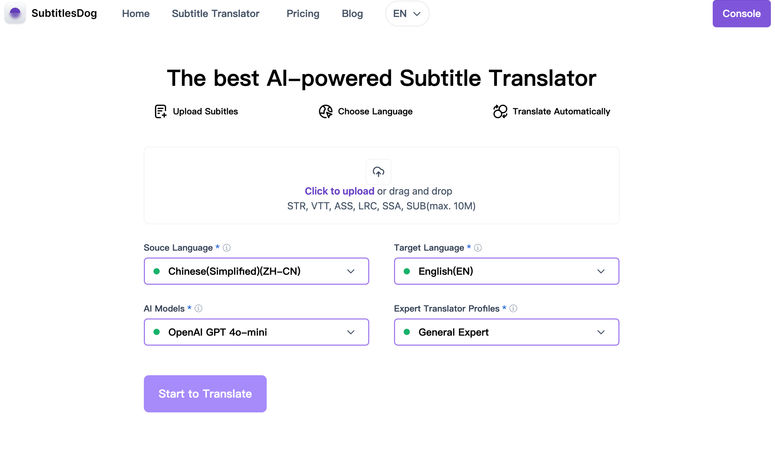775x450 pixels.
Task: Open the Console button
Action: point(741,14)
